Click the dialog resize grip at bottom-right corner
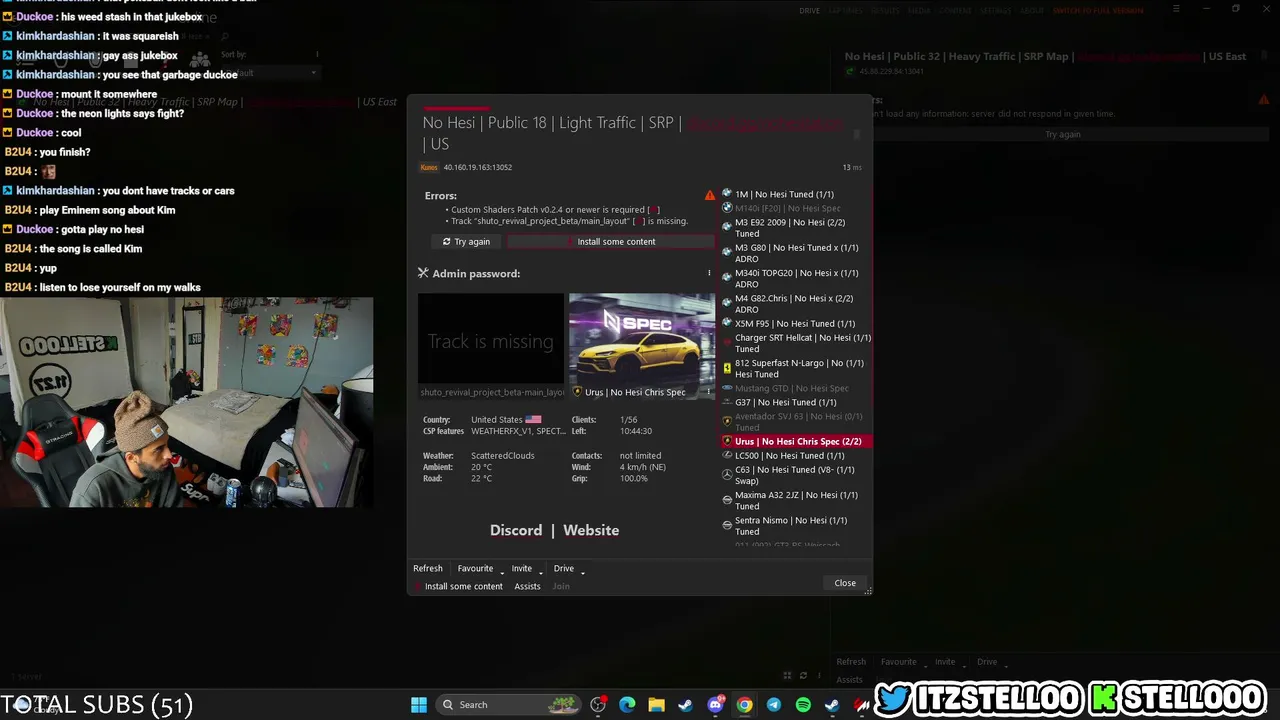Screen dimensions: 1280x720 pyautogui.click(x=868, y=591)
